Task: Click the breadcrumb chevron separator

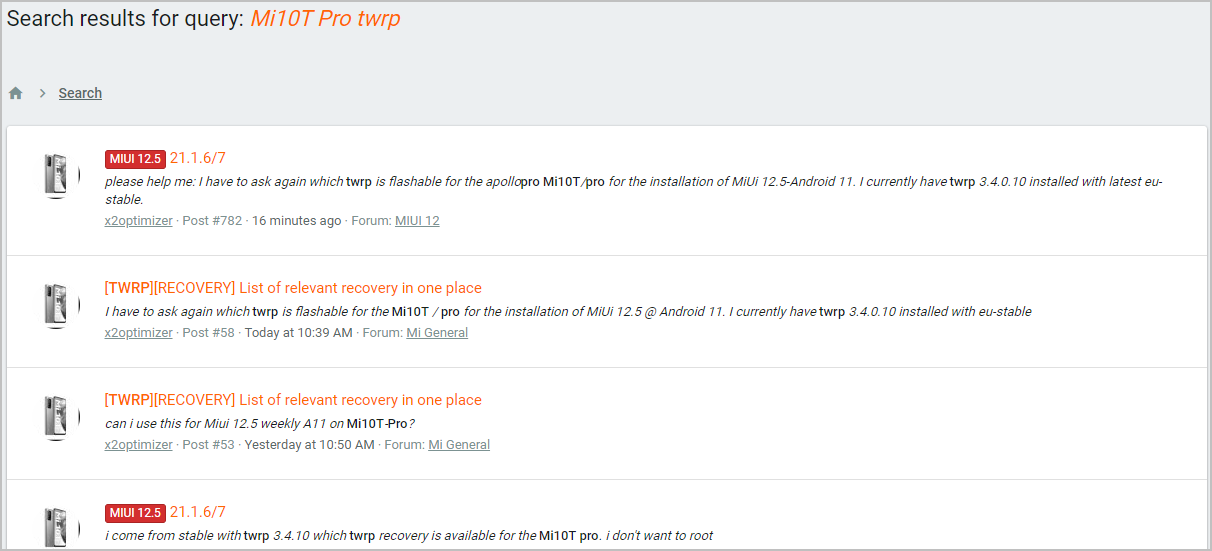Action: [x=43, y=93]
